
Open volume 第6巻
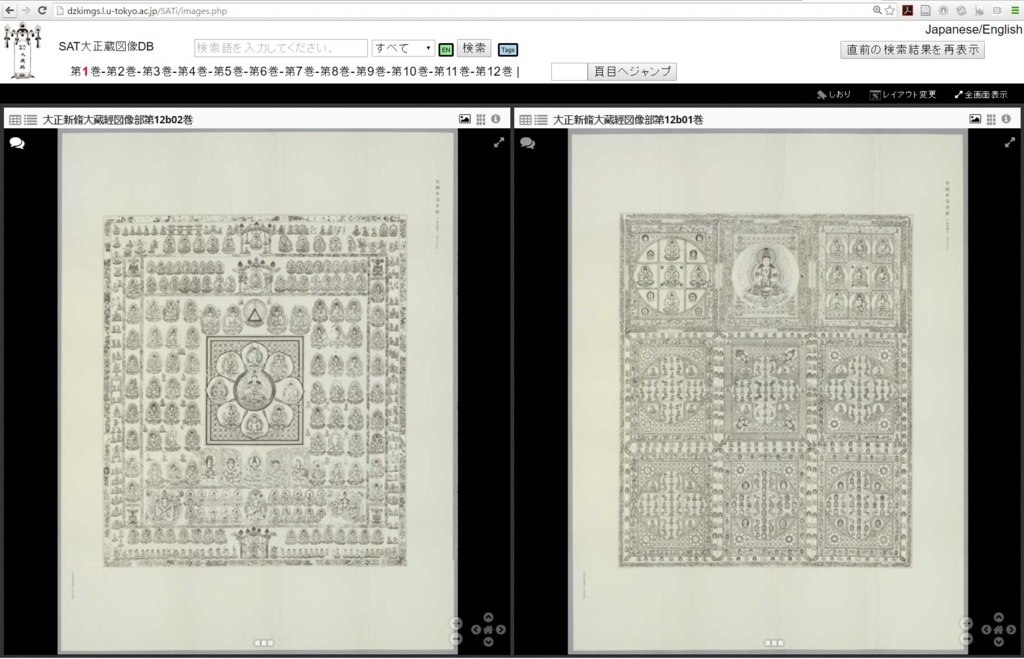[264, 72]
